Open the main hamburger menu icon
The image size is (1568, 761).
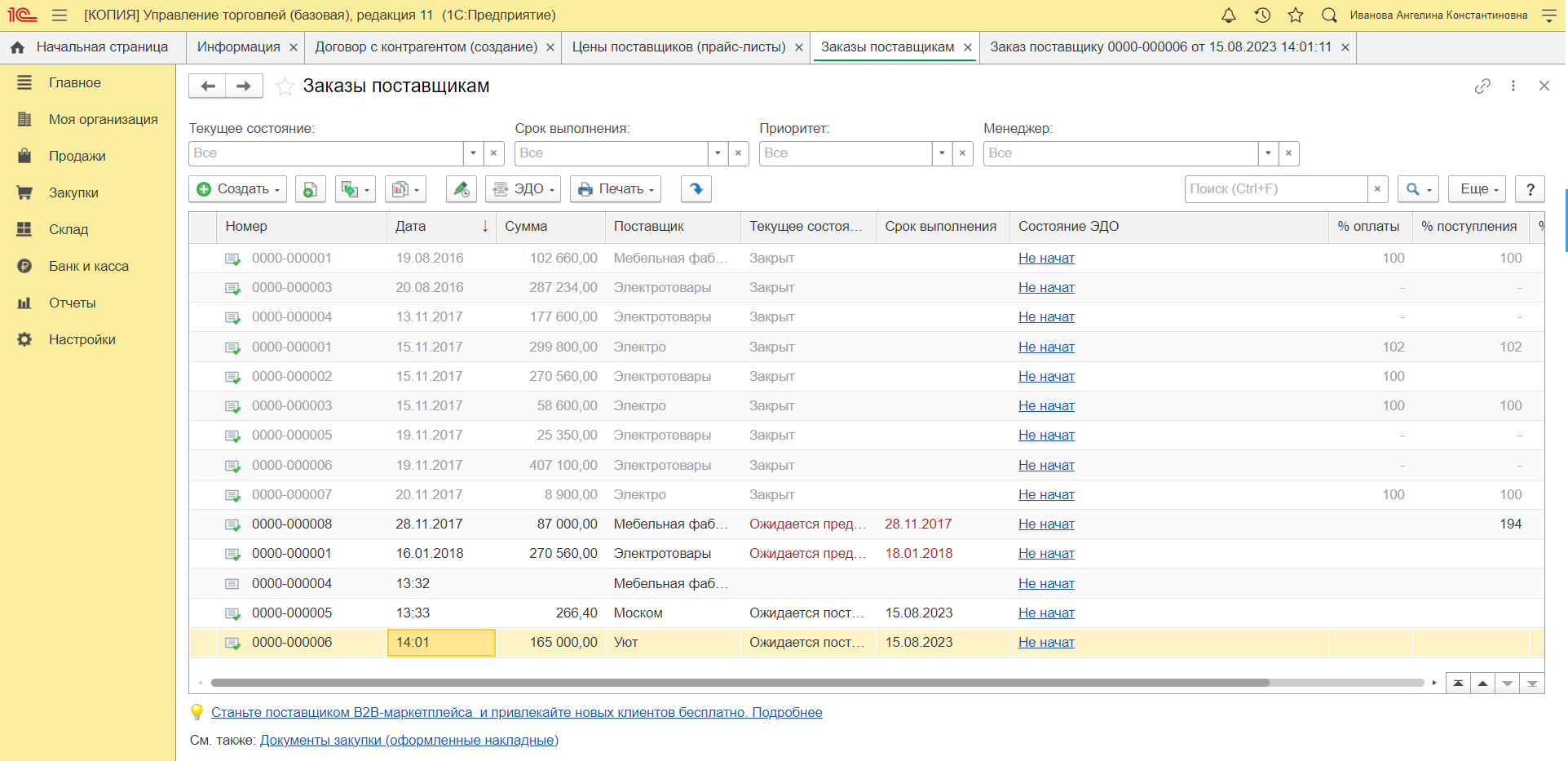[x=60, y=15]
